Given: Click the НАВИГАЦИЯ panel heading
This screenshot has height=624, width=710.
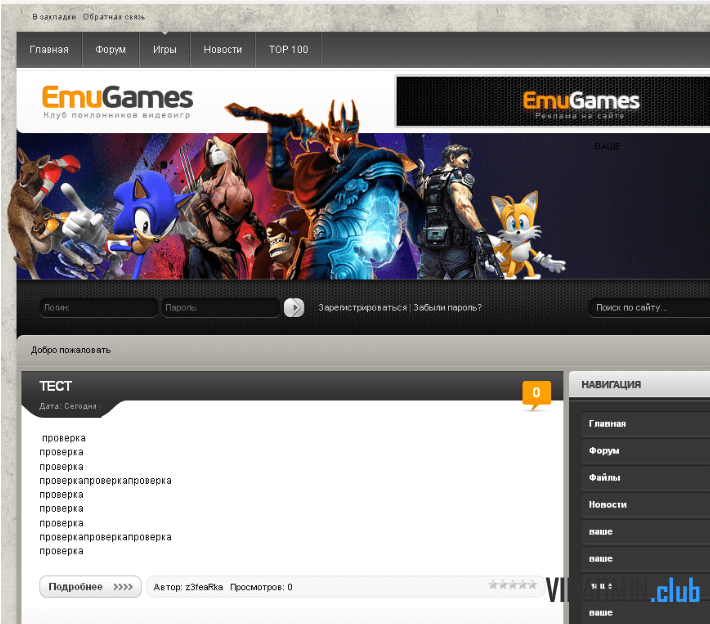Looking at the screenshot, I should [x=611, y=385].
